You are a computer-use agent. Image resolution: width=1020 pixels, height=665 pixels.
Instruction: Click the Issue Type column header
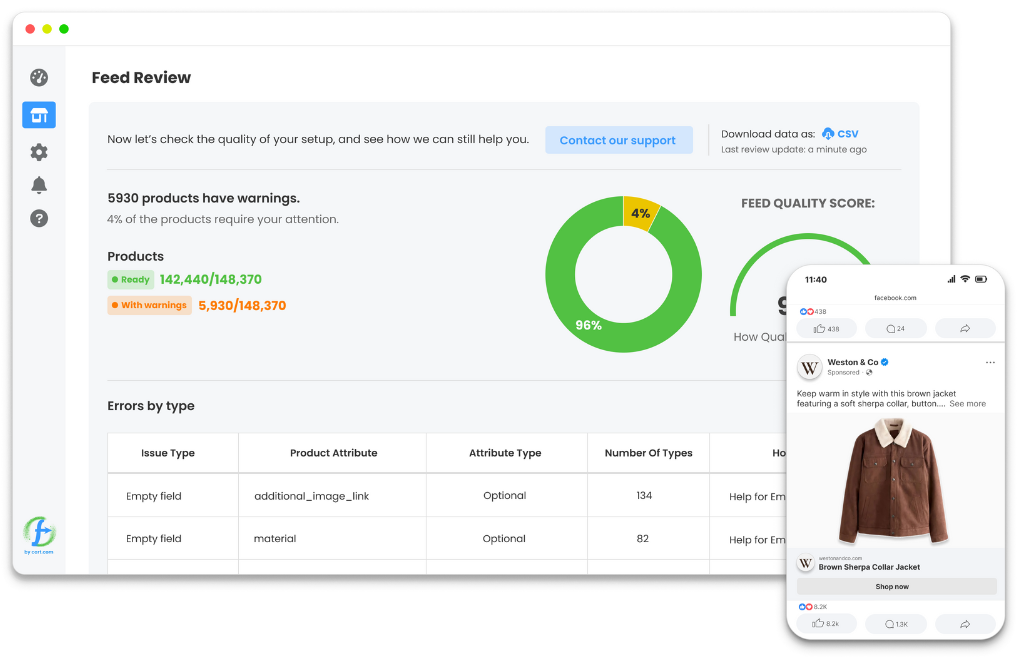[x=168, y=453]
